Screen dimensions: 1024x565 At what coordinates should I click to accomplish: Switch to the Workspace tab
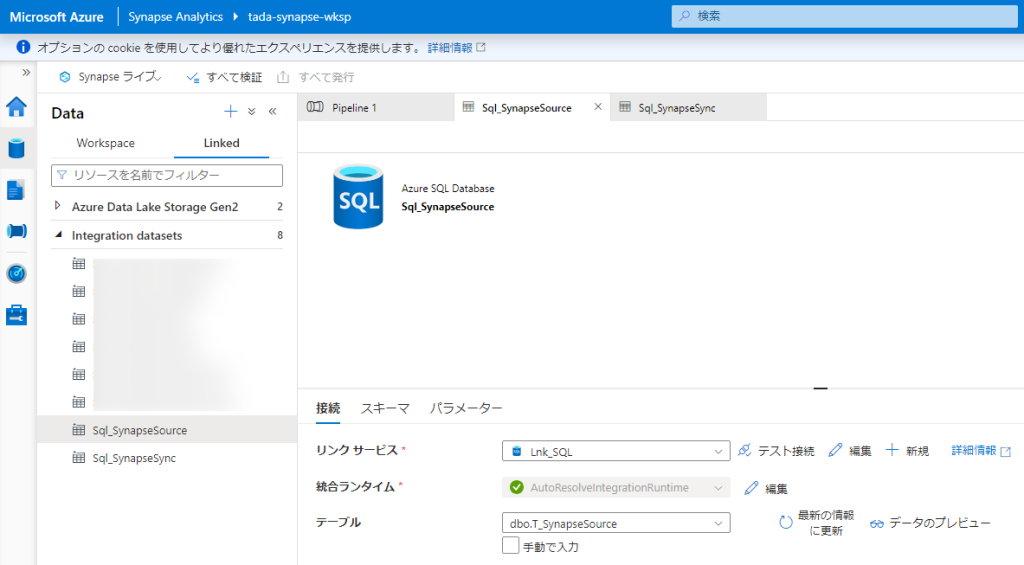tap(105, 143)
